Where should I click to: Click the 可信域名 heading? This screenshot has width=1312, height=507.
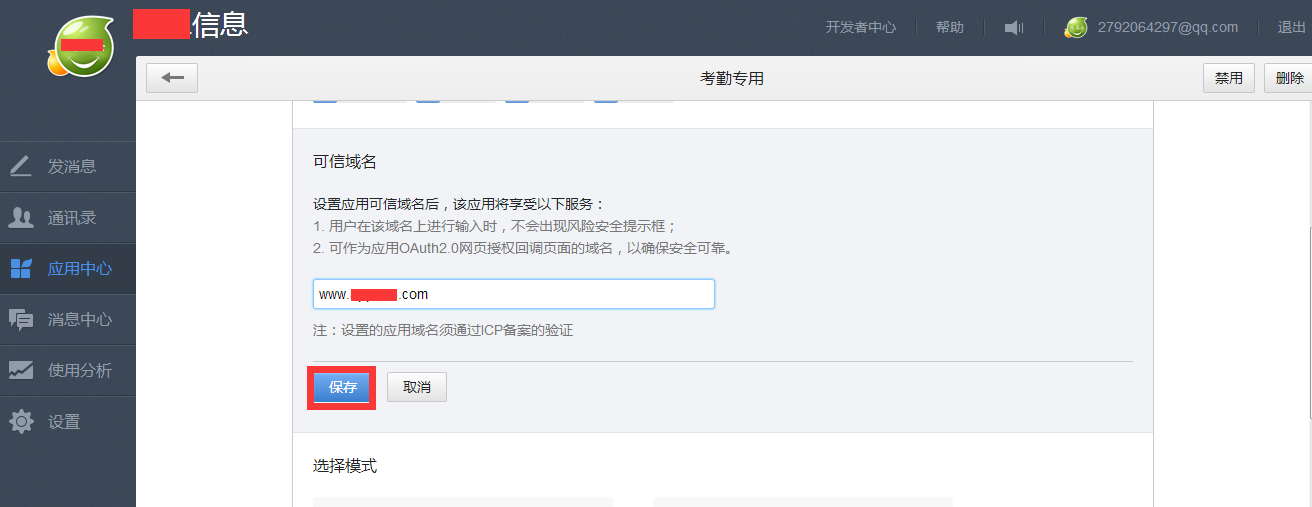345,162
